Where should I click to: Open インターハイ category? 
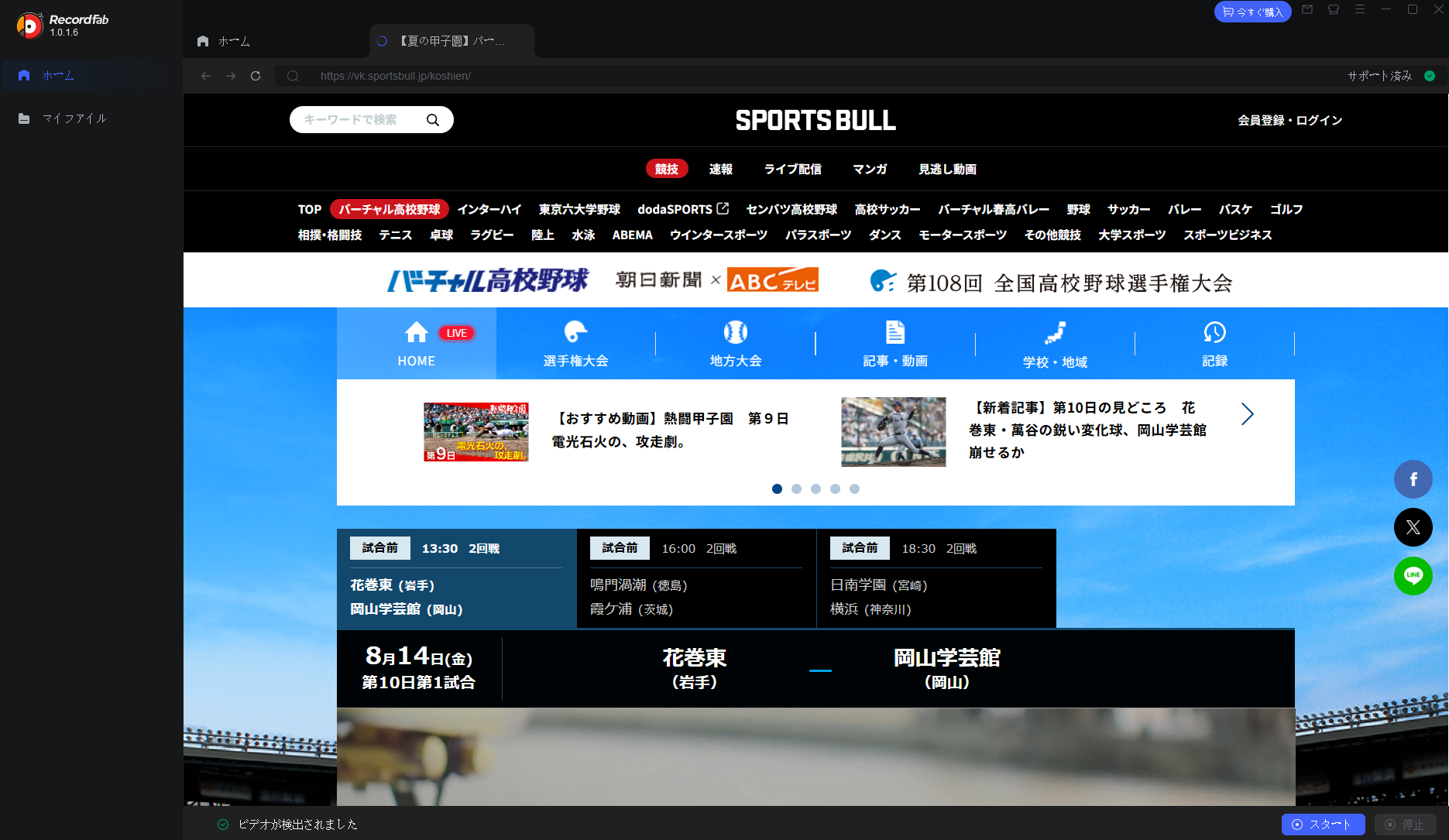[x=489, y=209]
